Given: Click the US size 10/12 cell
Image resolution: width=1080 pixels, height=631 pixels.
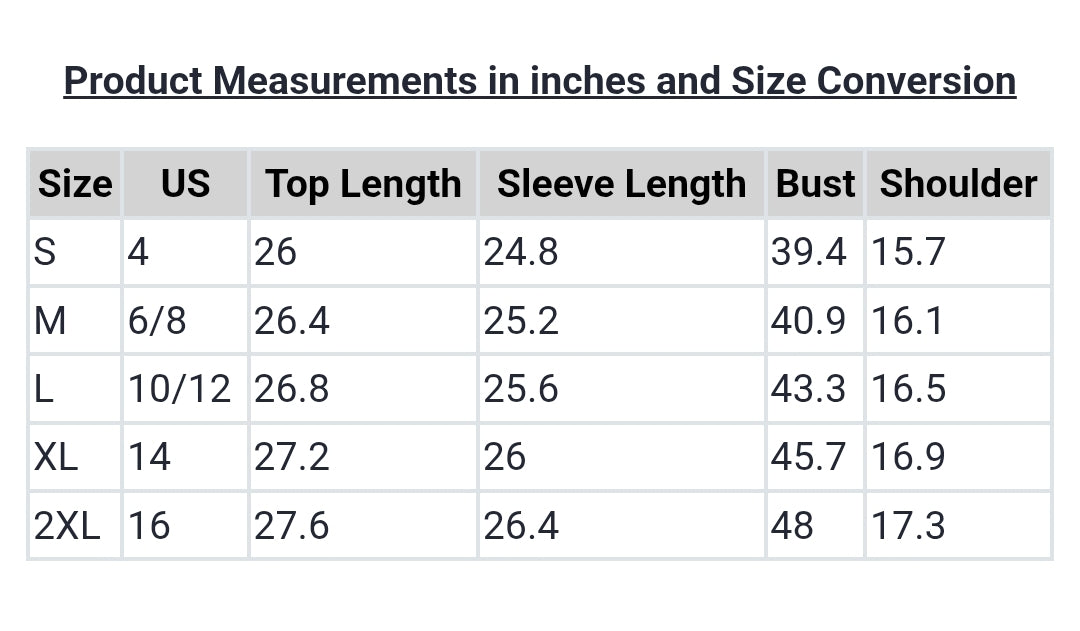Looking at the screenshot, I should point(179,389).
